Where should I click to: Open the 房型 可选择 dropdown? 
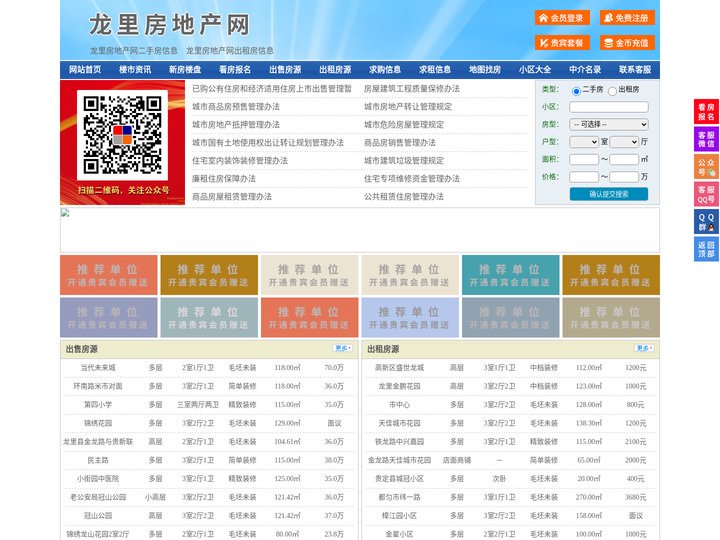[609, 124]
